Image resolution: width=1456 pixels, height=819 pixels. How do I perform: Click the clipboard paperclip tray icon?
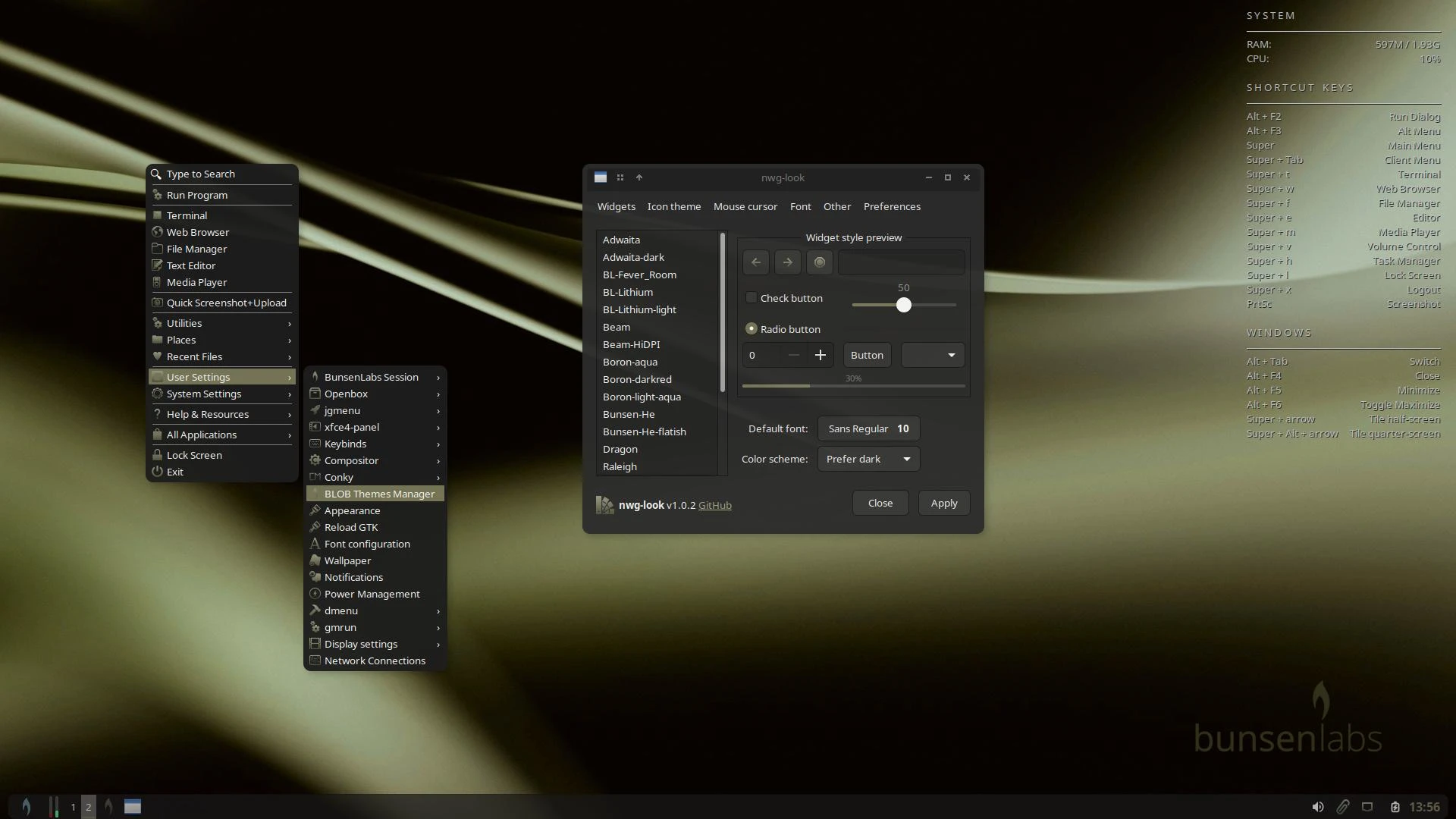coord(1343,807)
